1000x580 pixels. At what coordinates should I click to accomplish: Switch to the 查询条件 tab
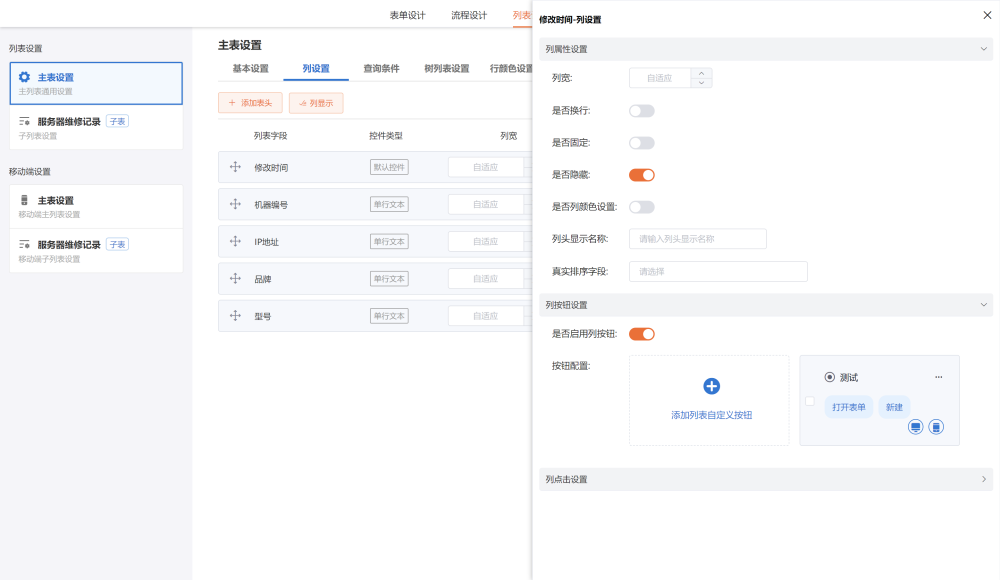(381, 69)
